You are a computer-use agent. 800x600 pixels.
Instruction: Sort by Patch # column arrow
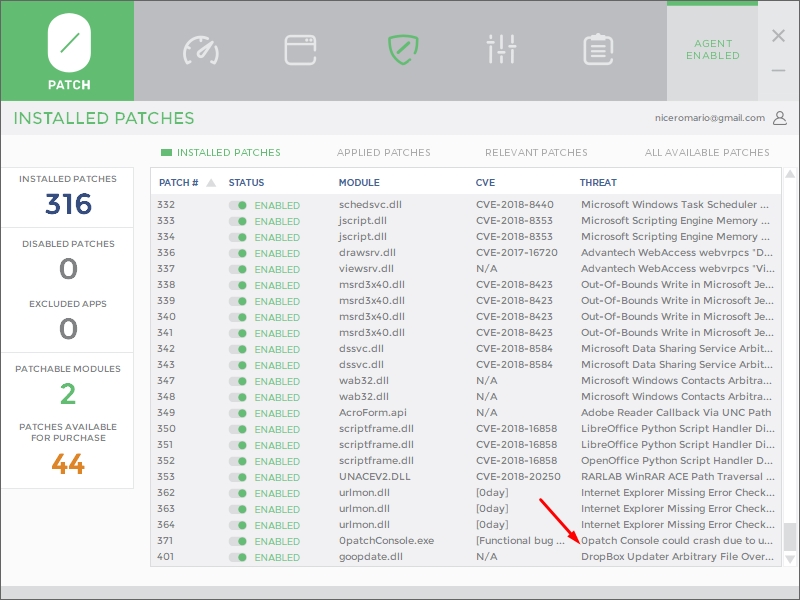(x=211, y=183)
